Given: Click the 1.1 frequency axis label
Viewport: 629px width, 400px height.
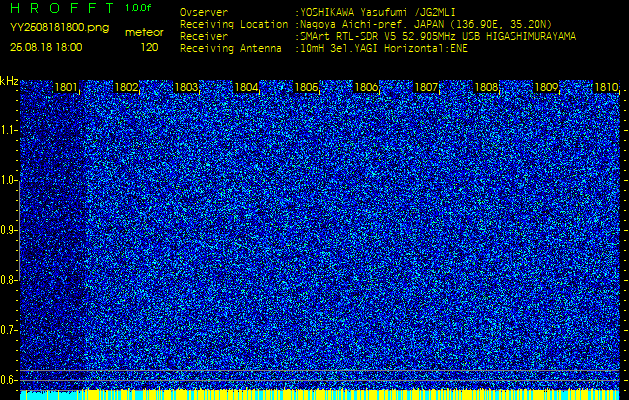Looking at the screenshot, I should pos(9,130).
